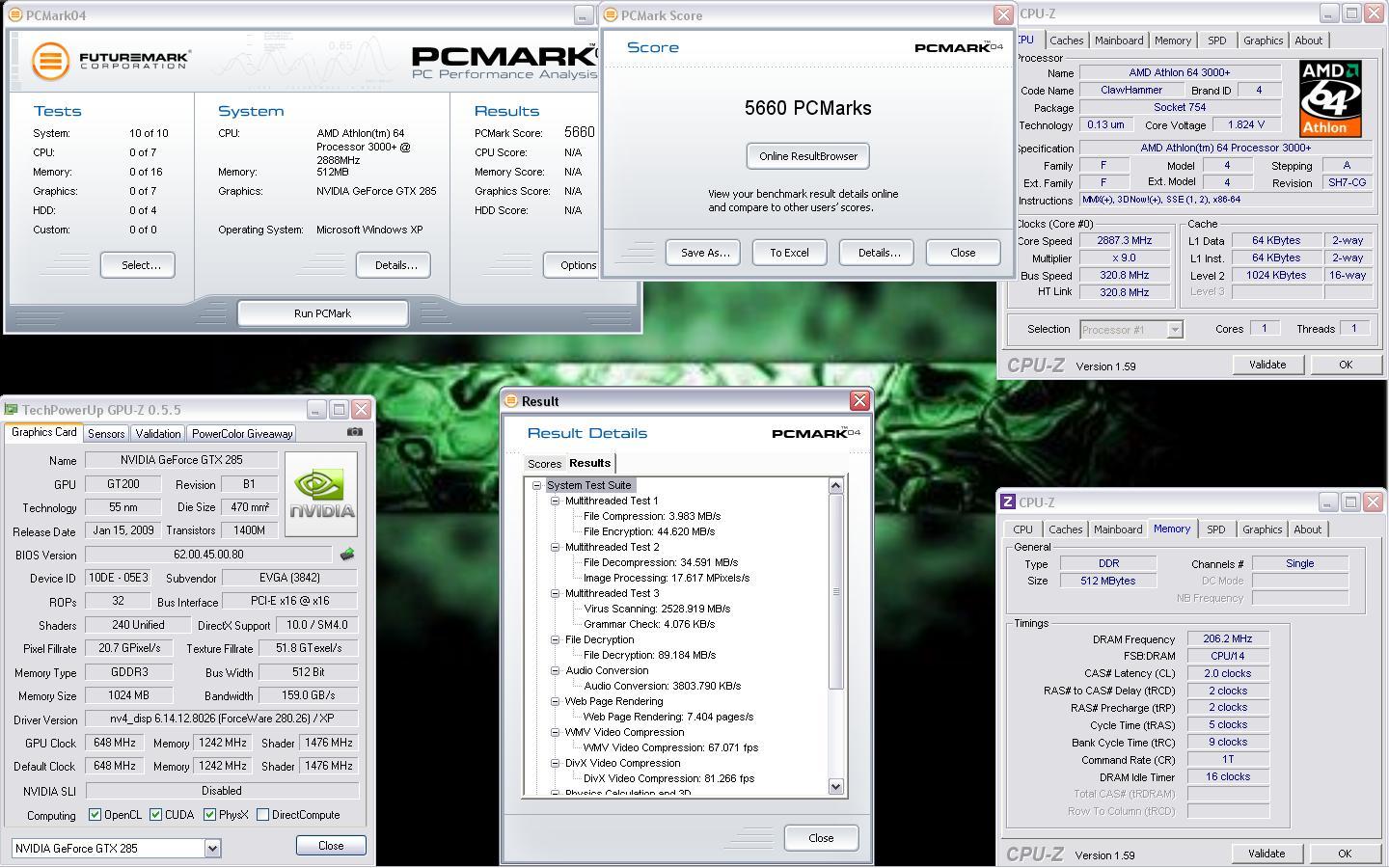Collapse the Multithreaded Test 1 node
This screenshot has width=1389, height=868.
pyautogui.click(x=556, y=502)
